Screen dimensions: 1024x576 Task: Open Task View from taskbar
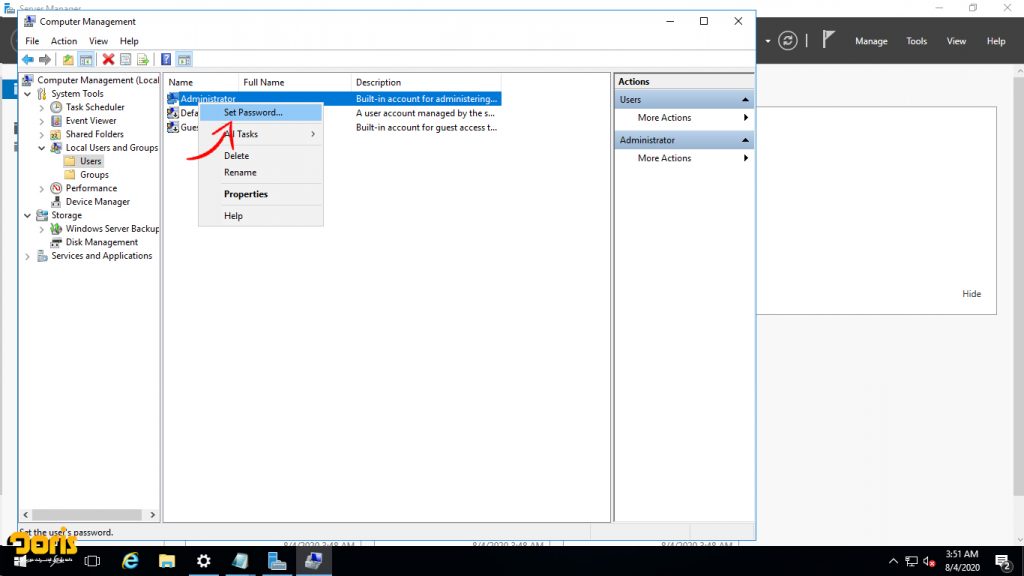coord(92,561)
